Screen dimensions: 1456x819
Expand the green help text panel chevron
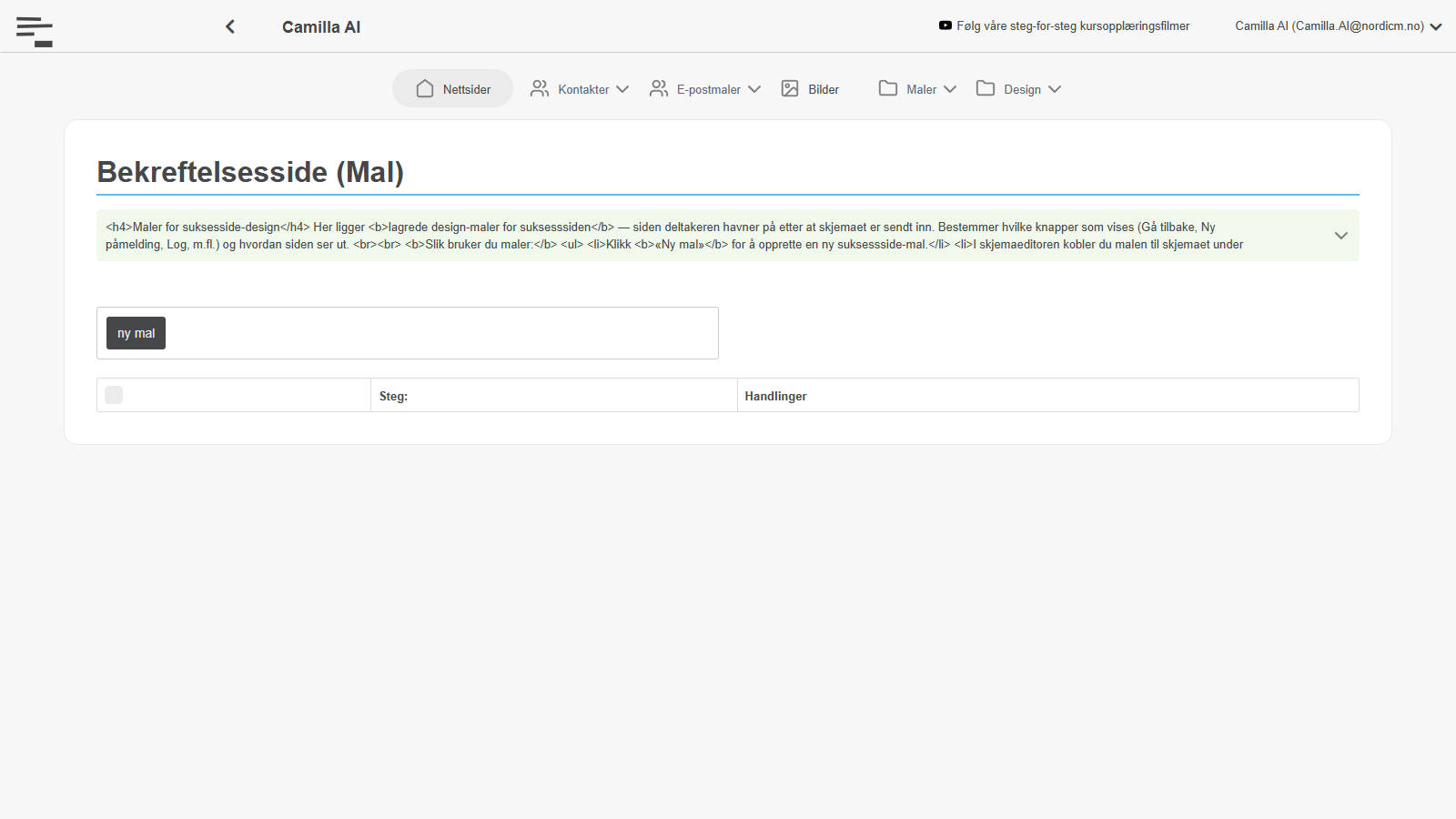[1340, 236]
